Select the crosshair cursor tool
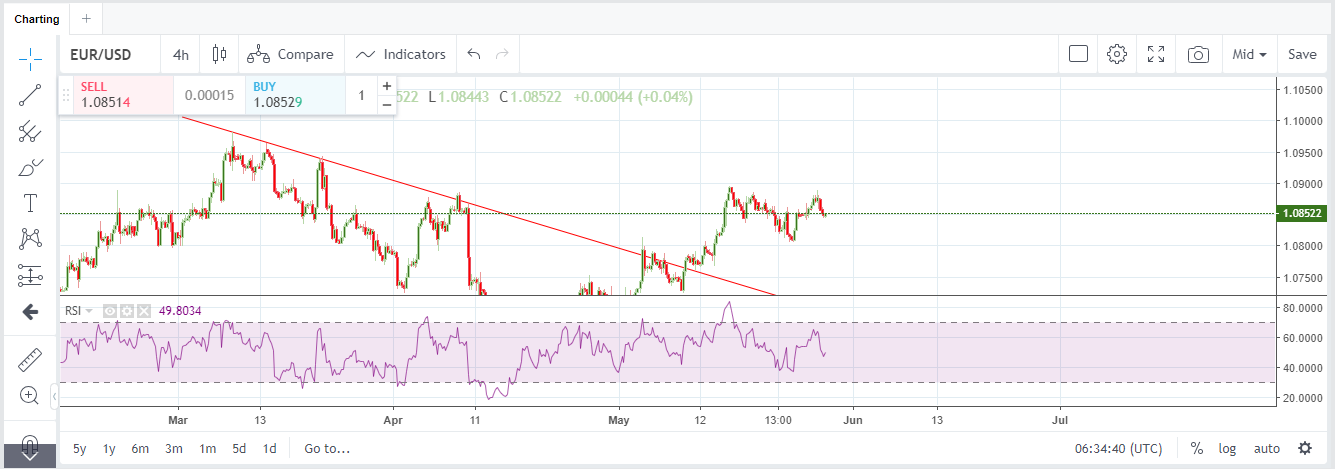1335x469 pixels. (x=30, y=59)
